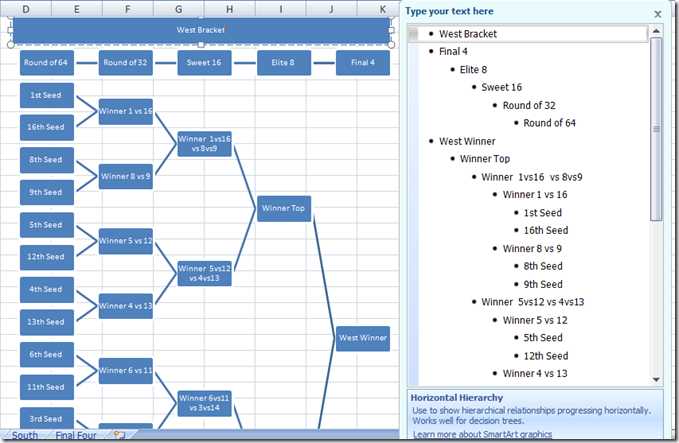Select the Winner 6vs11 vs 3vs14 box

click(x=204, y=403)
